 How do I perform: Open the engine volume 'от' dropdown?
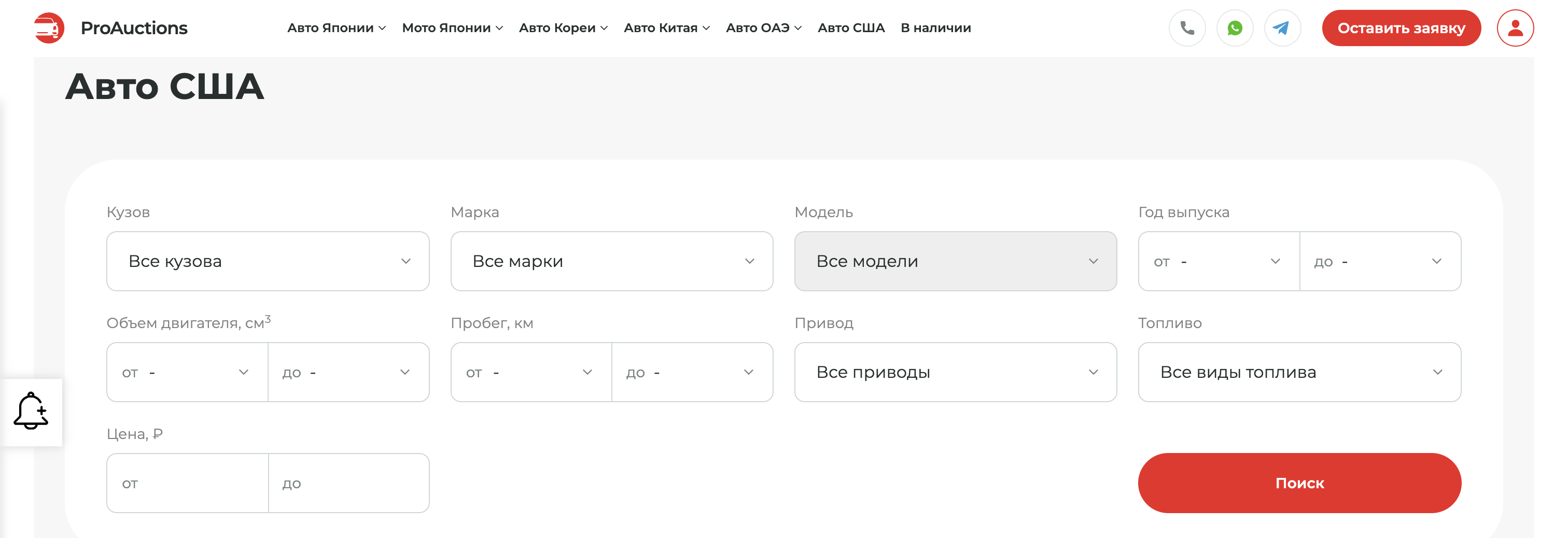[x=187, y=372]
